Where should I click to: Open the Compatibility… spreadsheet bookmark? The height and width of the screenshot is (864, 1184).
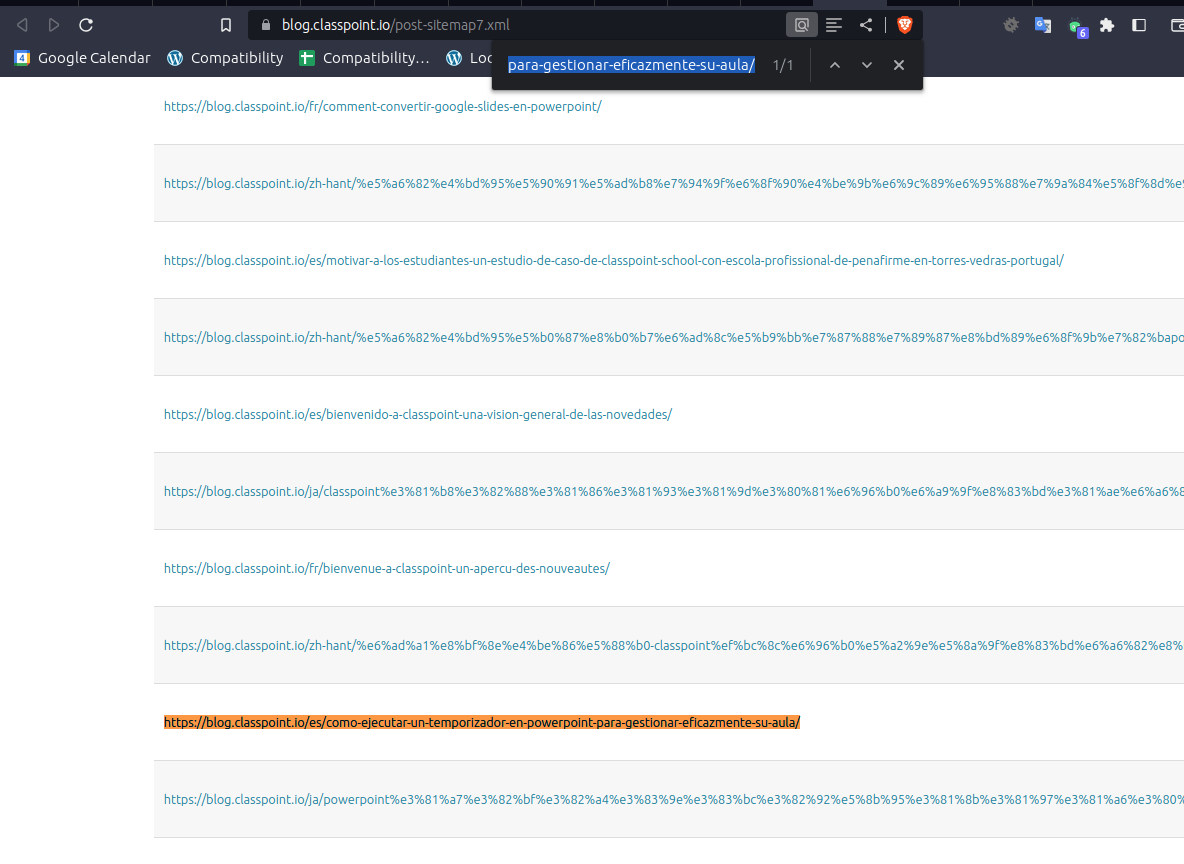pyautogui.click(x=364, y=58)
